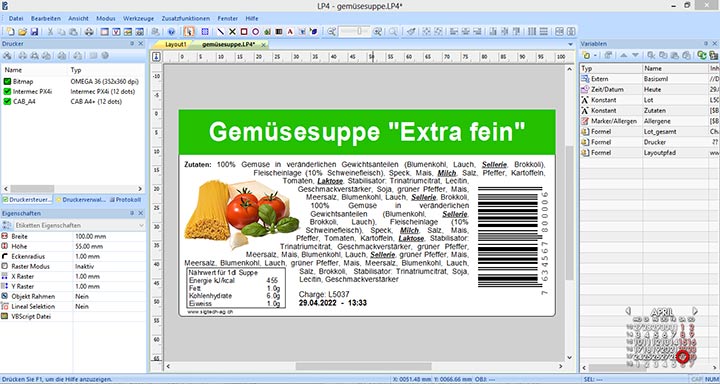This screenshot has width=720, height=384.
Task: Open the Zusatzfunktionen menu
Action: (186, 18)
